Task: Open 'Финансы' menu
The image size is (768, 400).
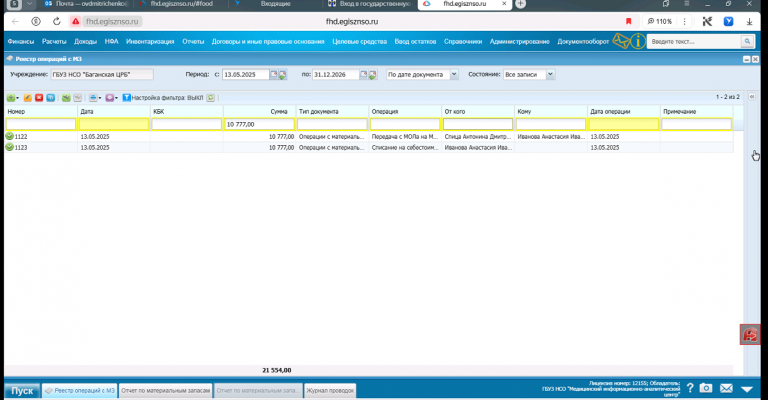Action: [21, 42]
